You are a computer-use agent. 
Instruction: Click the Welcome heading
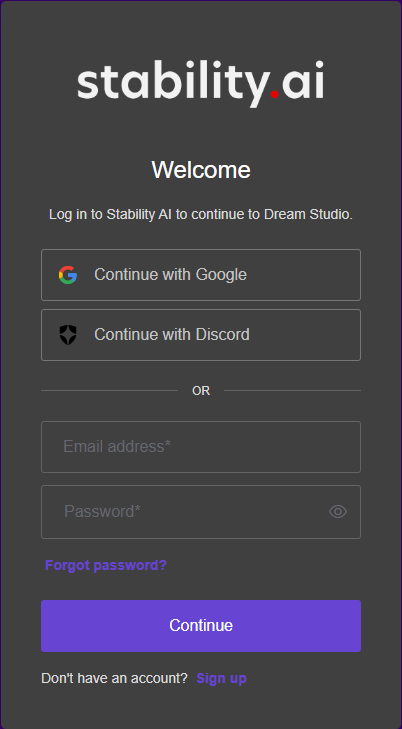(x=201, y=170)
